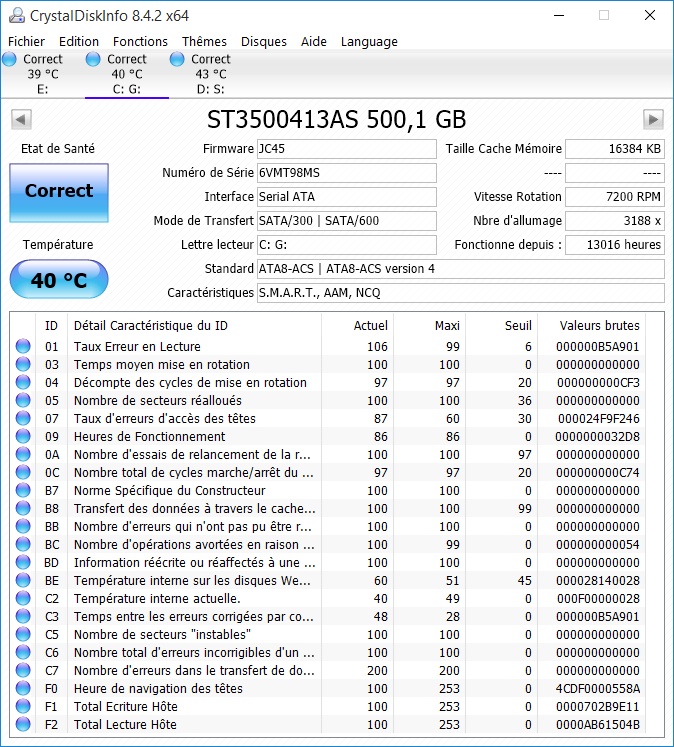Click status orb of attribute 01 row
The width and height of the screenshot is (674, 747).
coord(23,346)
